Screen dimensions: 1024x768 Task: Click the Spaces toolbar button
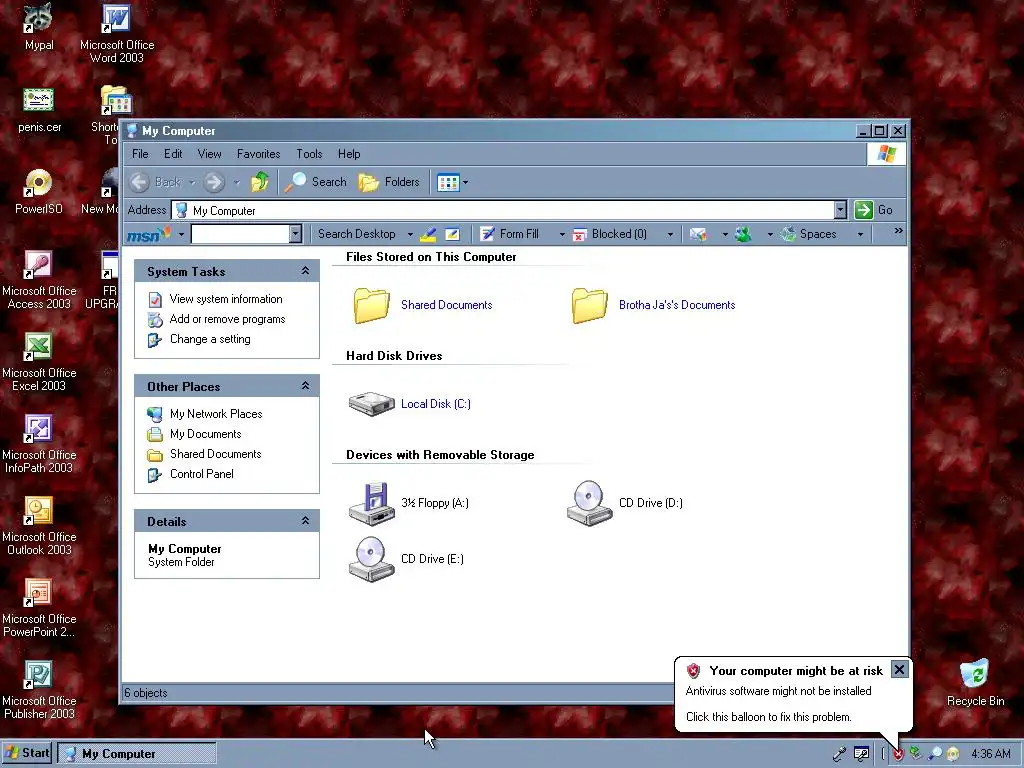(x=808, y=234)
